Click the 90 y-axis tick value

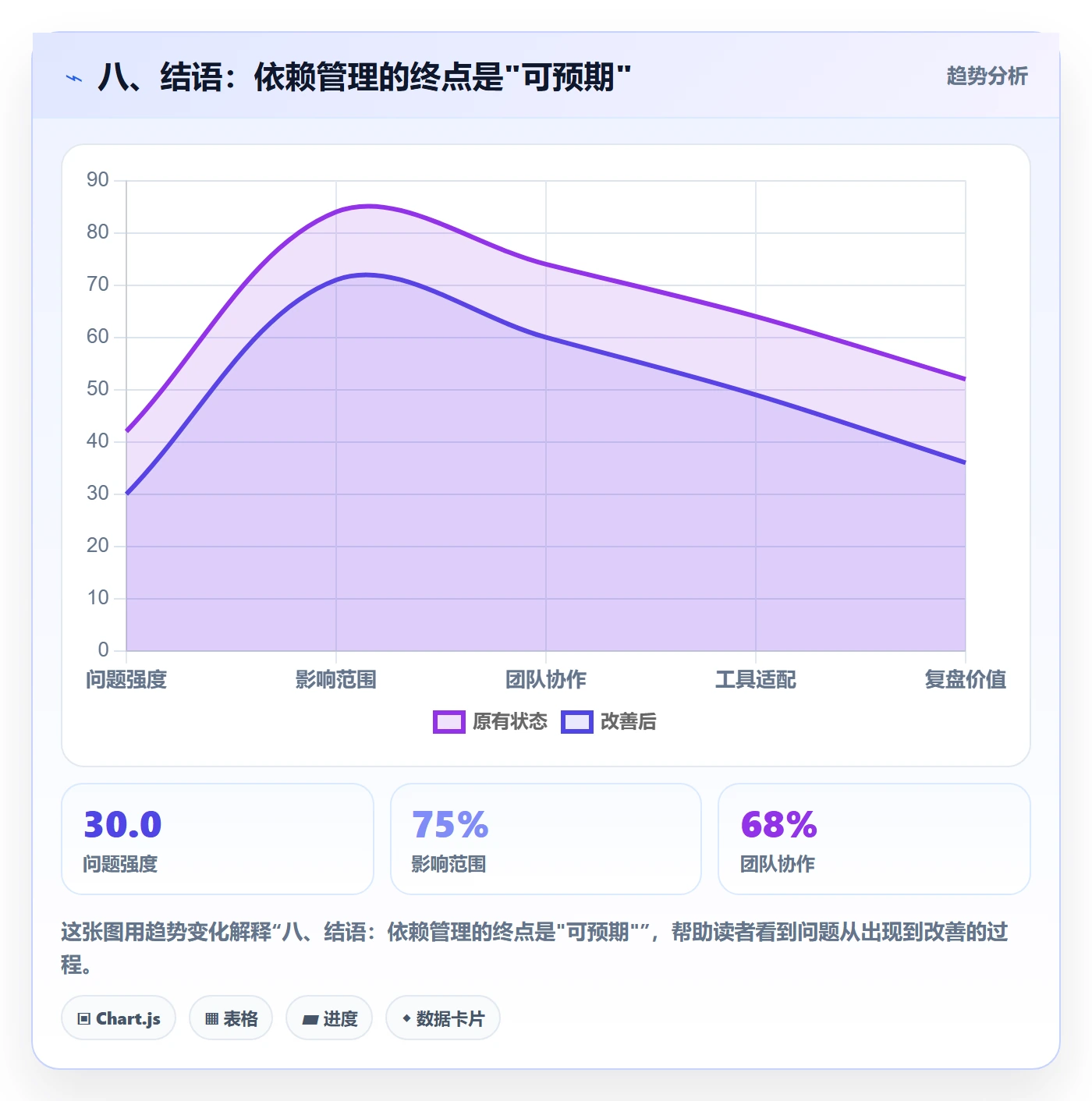(x=97, y=180)
